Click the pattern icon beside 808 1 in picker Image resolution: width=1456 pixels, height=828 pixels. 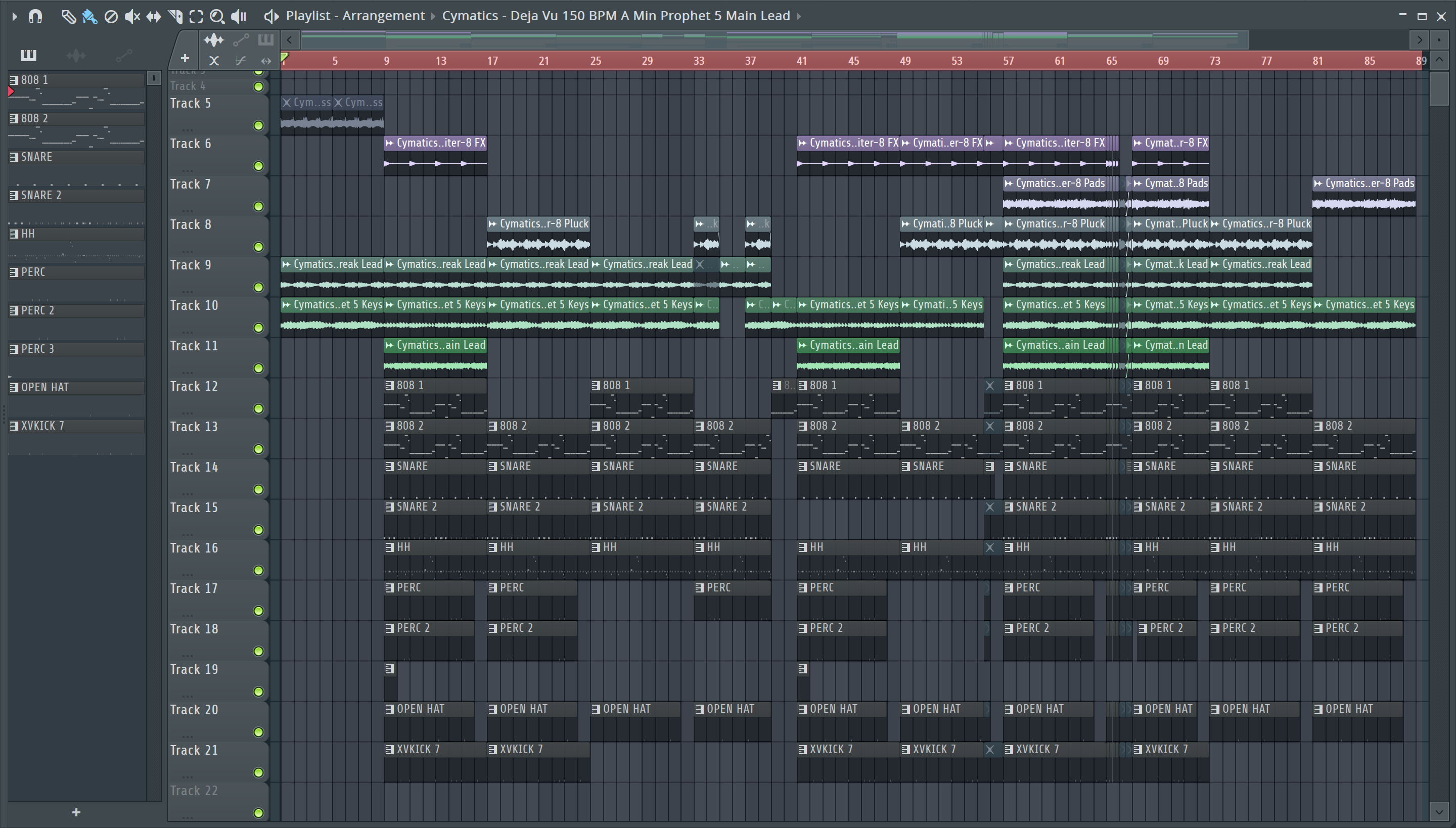tap(14, 80)
